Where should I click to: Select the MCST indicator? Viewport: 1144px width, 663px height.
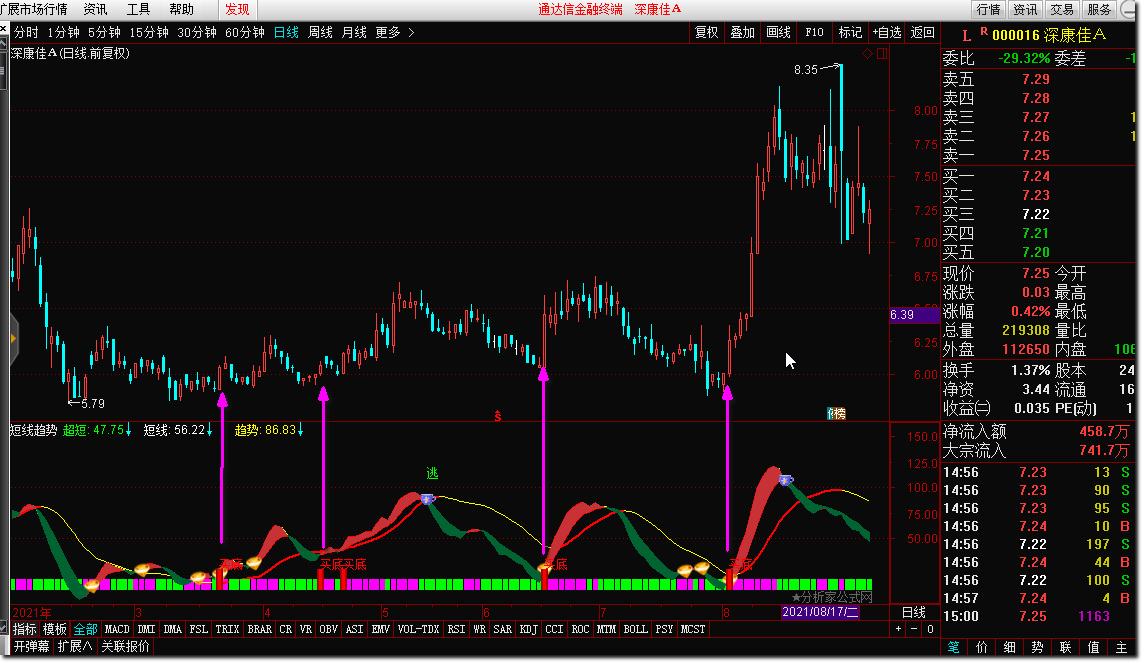click(x=692, y=629)
